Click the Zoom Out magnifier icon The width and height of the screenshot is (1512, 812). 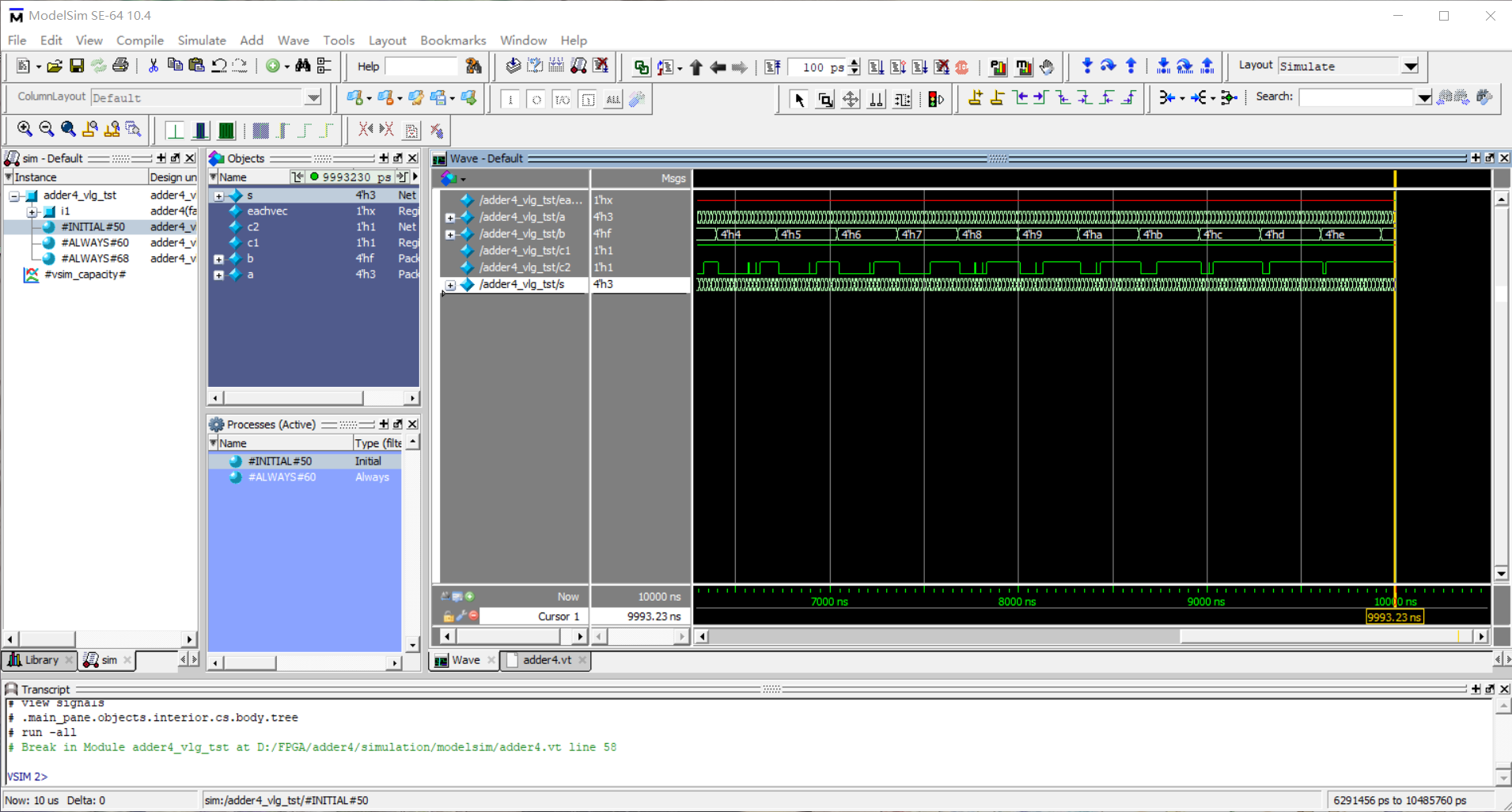[47, 130]
